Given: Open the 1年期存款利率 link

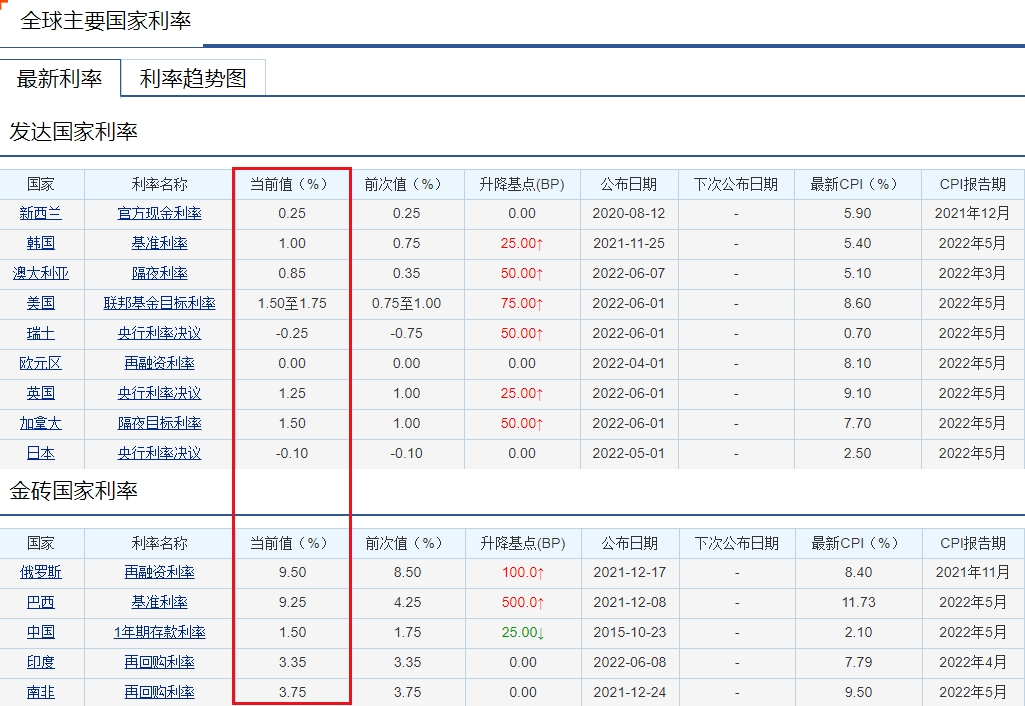Looking at the screenshot, I should [x=160, y=632].
